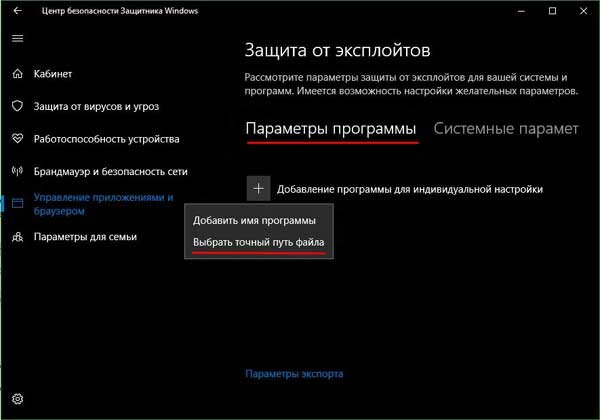Open the hamburger navigation menu
Viewport: 600px width, 420px height.
tap(18, 38)
